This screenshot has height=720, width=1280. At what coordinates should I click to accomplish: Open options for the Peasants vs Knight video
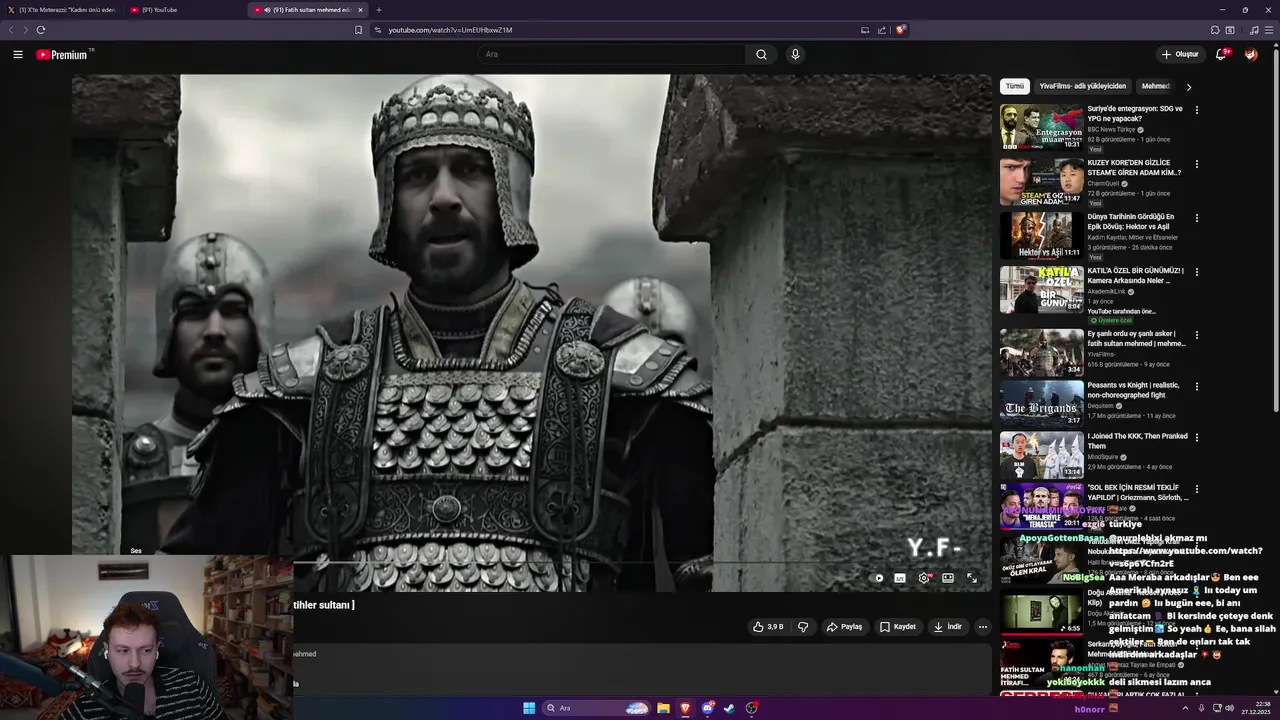click(1196, 386)
